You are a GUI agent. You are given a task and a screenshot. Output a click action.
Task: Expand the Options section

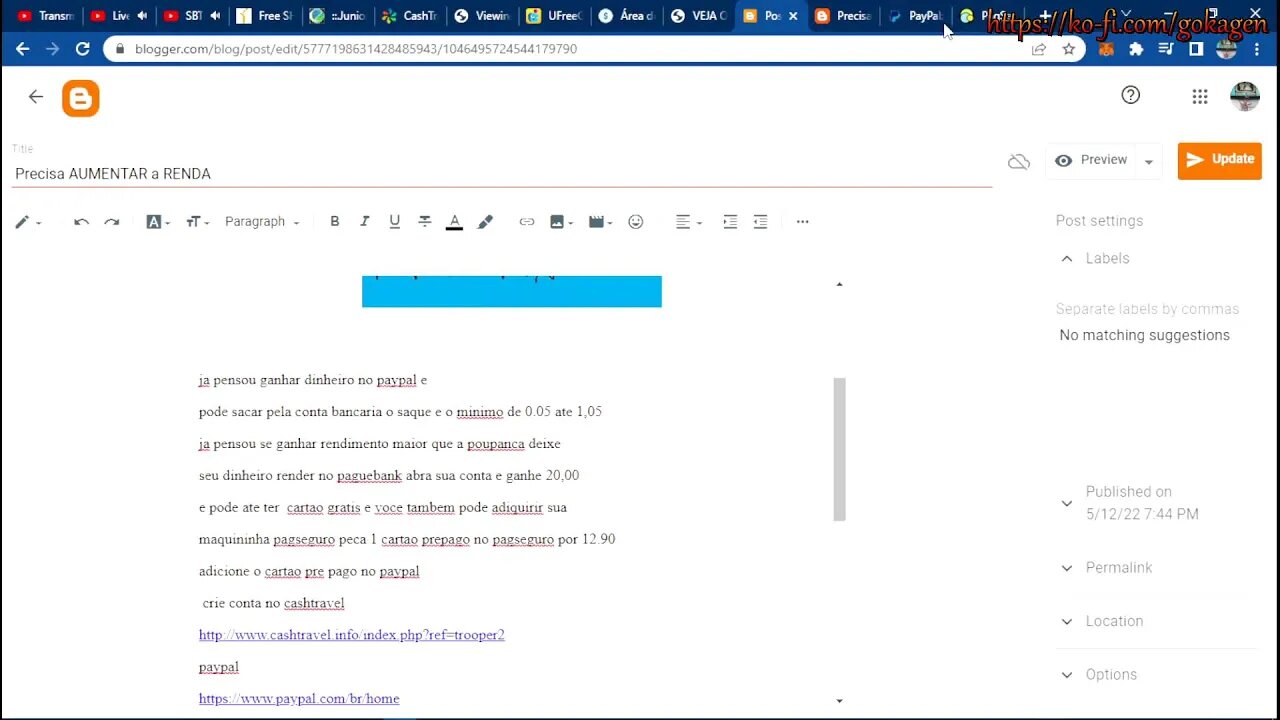[x=1066, y=675]
